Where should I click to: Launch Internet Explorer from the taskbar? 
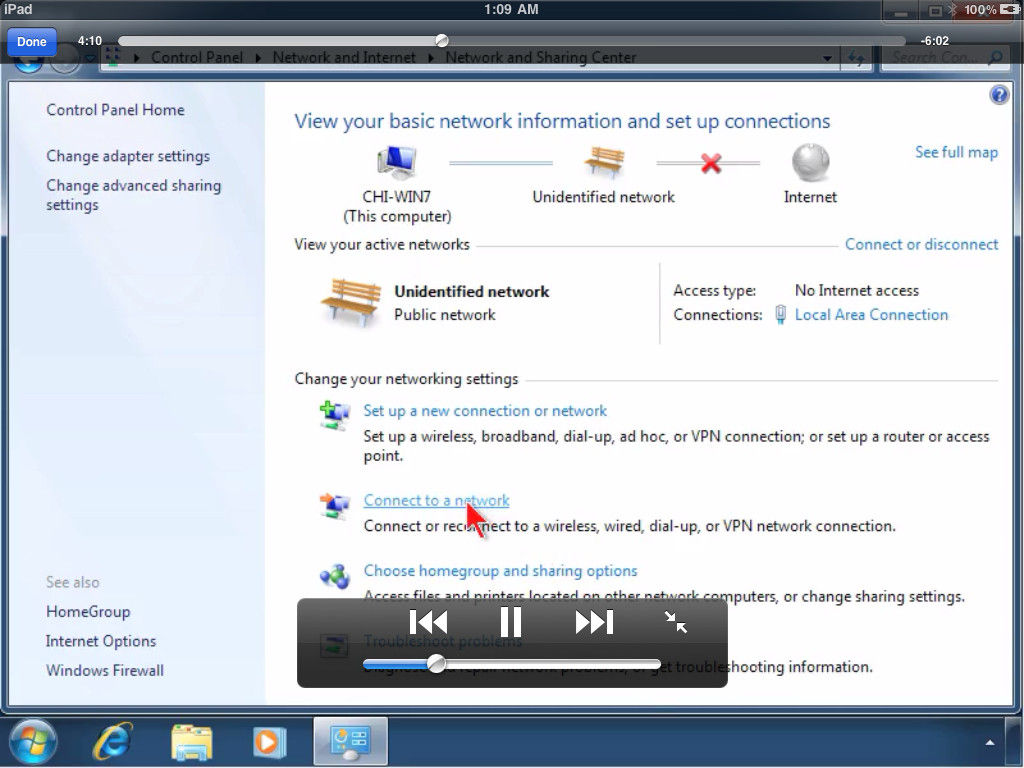tap(112, 742)
